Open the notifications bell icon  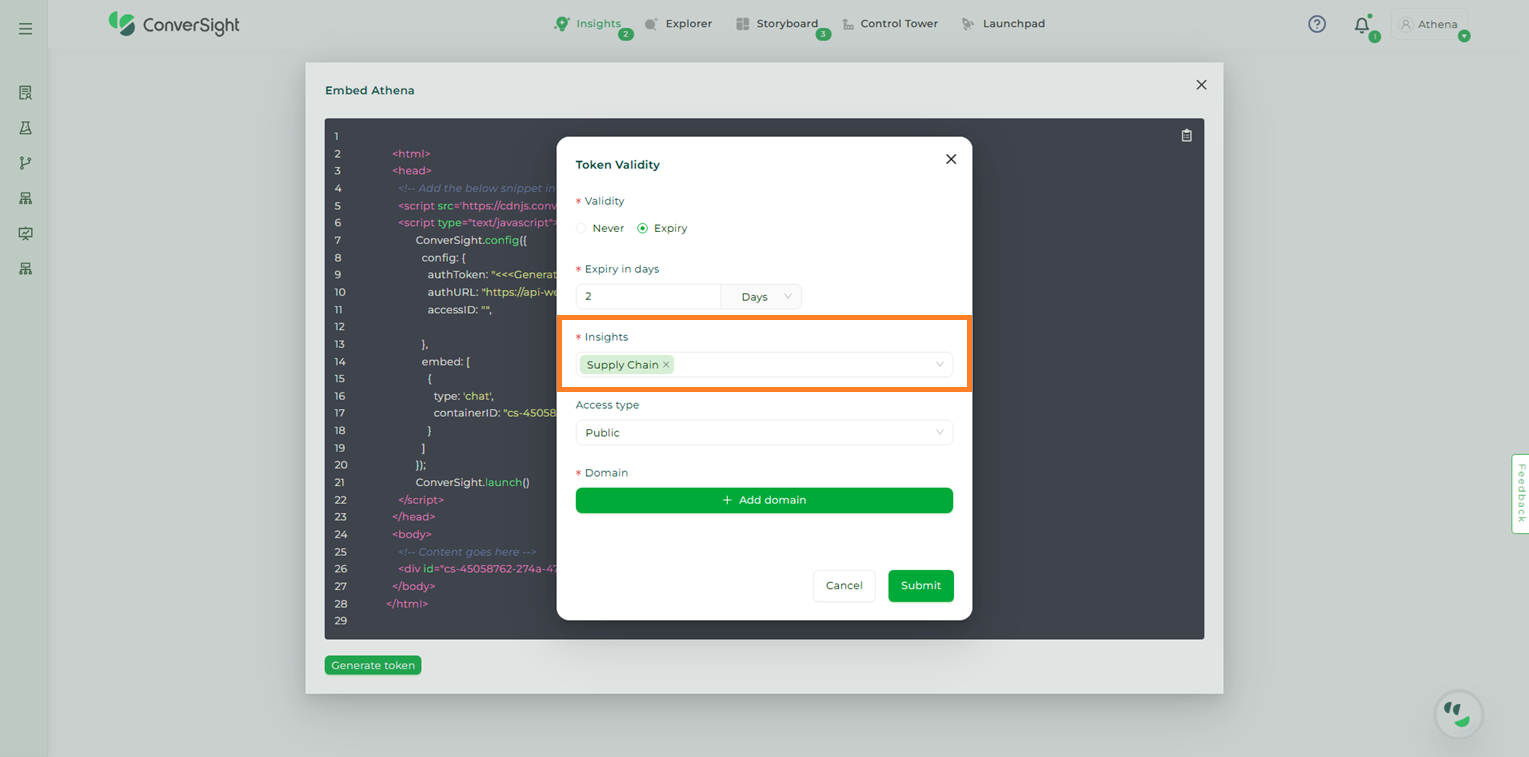pyautogui.click(x=1361, y=25)
